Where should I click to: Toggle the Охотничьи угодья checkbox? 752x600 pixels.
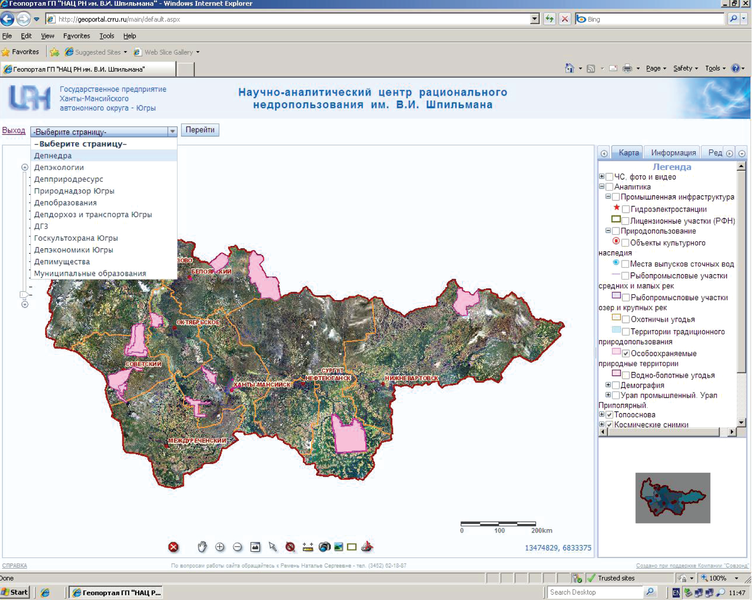pyautogui.click(x=627, y=319)
